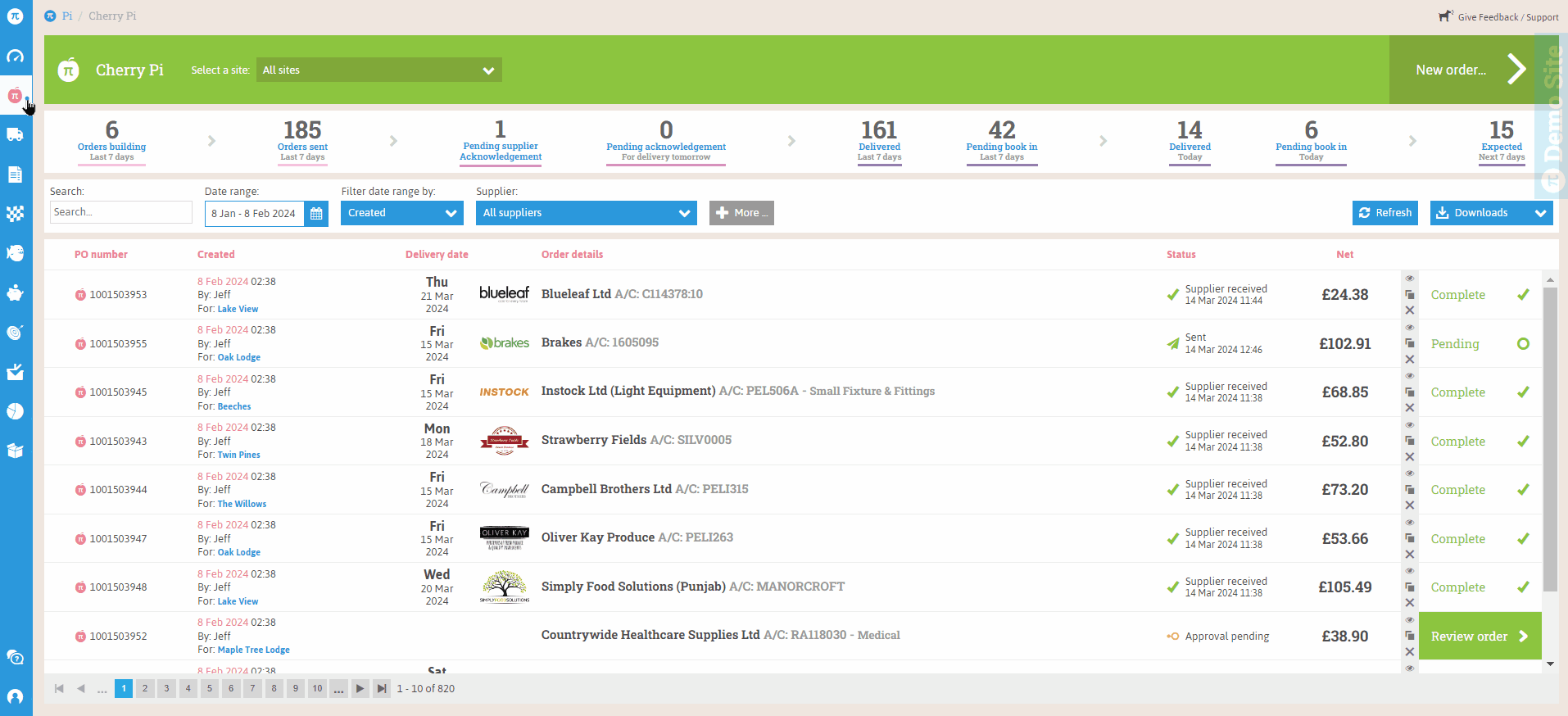Focus the Search text field
This screenshot has width=1568, height=716.
click(x=121, y=212)
